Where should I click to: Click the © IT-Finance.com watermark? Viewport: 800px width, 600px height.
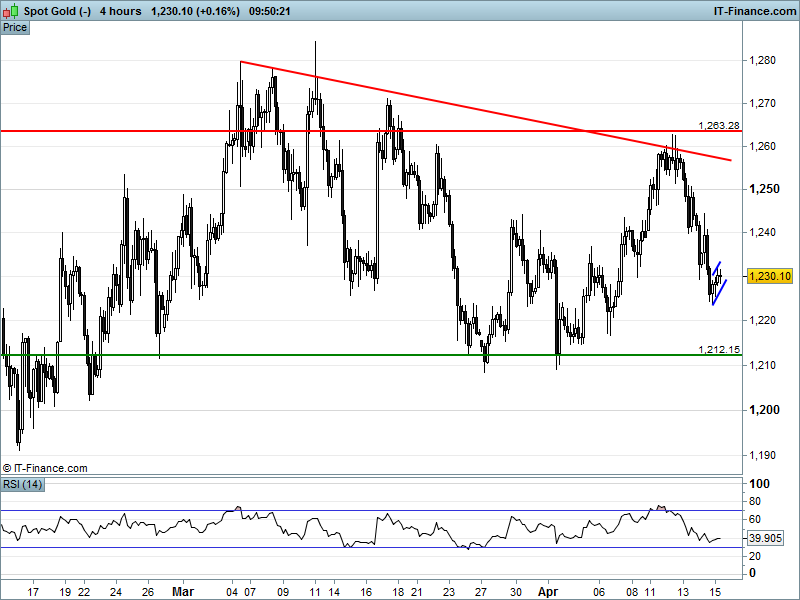coord(45,467)
